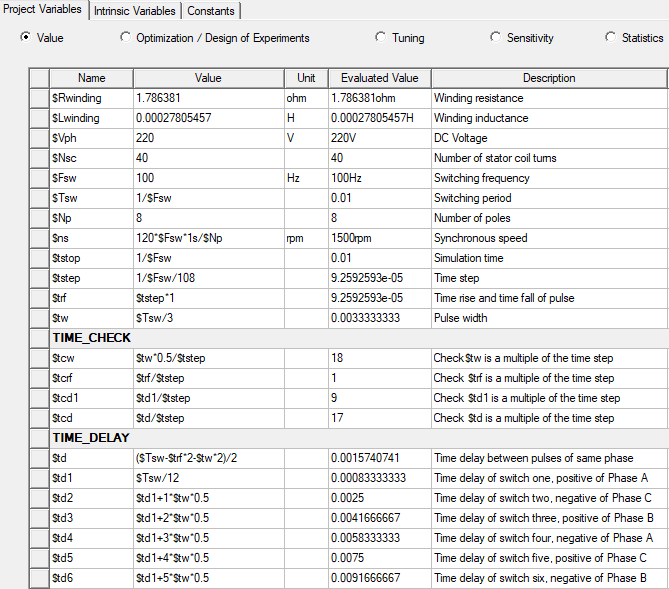669x589 pixels.
Task: Click the Name column header
Action: pos(91,78)
